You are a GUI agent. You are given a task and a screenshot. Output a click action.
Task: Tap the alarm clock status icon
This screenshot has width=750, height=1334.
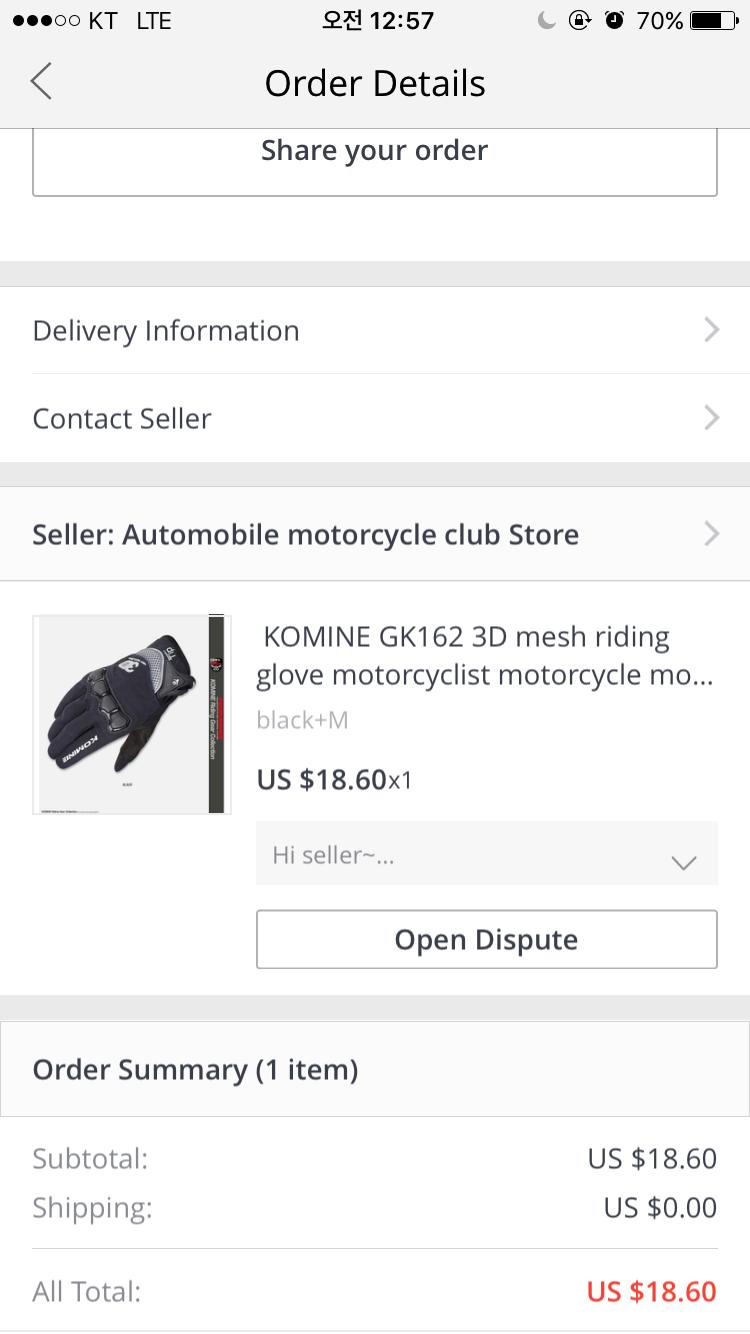(x=614, y=20)
